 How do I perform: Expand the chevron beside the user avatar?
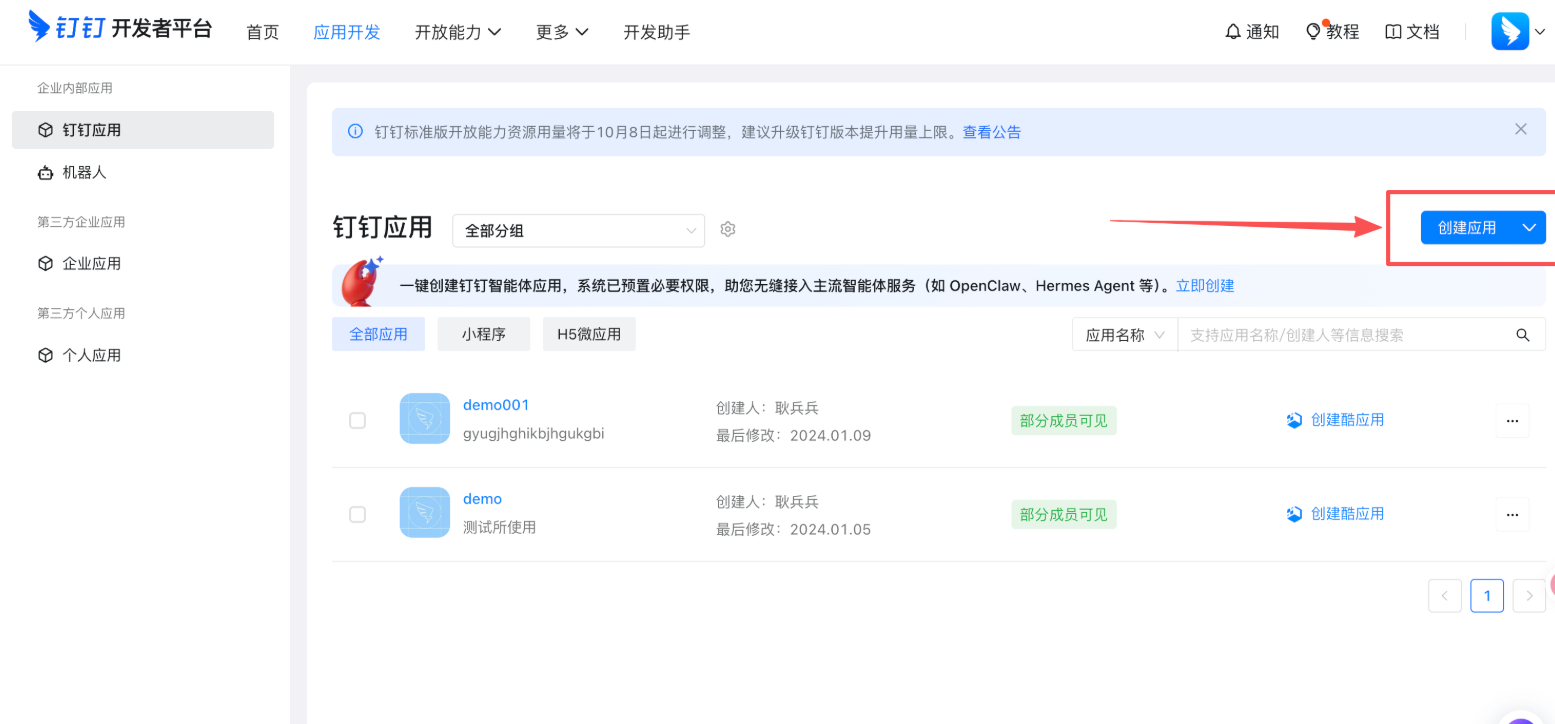(1540, 32)
